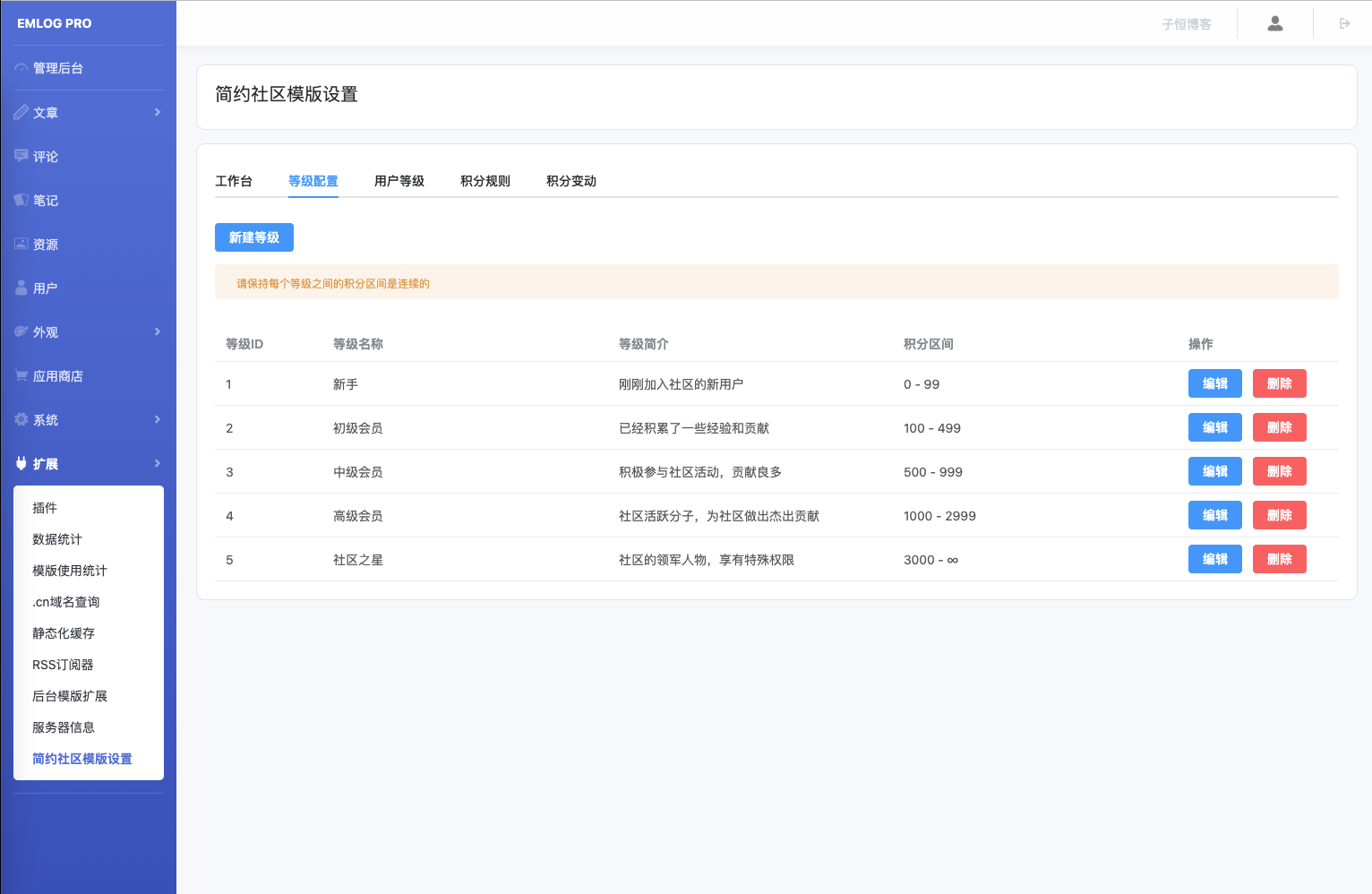Delete the 社区之星 level
This screenshot has height=894, width=1372.
click(1280, 559)
